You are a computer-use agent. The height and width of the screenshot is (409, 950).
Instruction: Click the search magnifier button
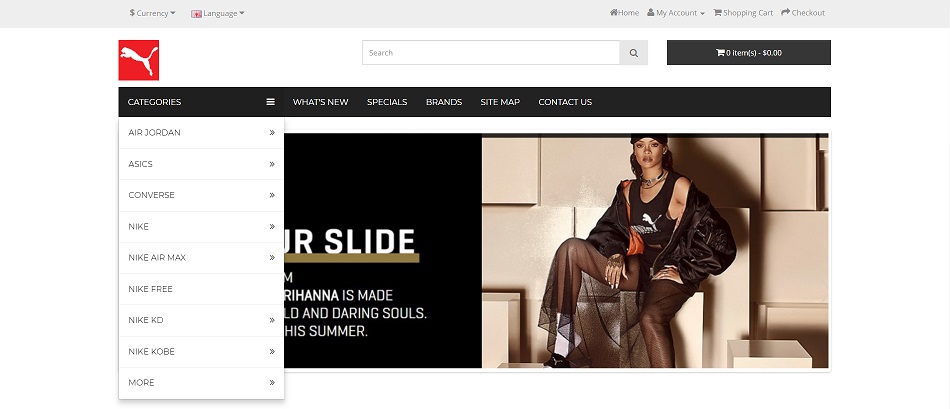[634, 53]
